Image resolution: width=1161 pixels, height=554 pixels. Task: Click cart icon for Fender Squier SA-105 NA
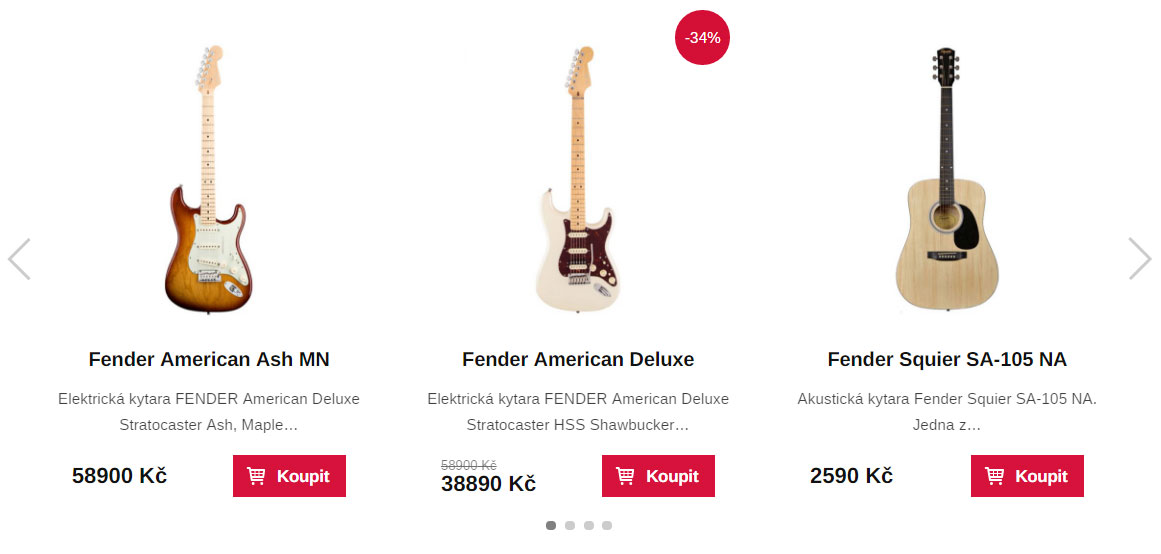click(x=995, y=476)
